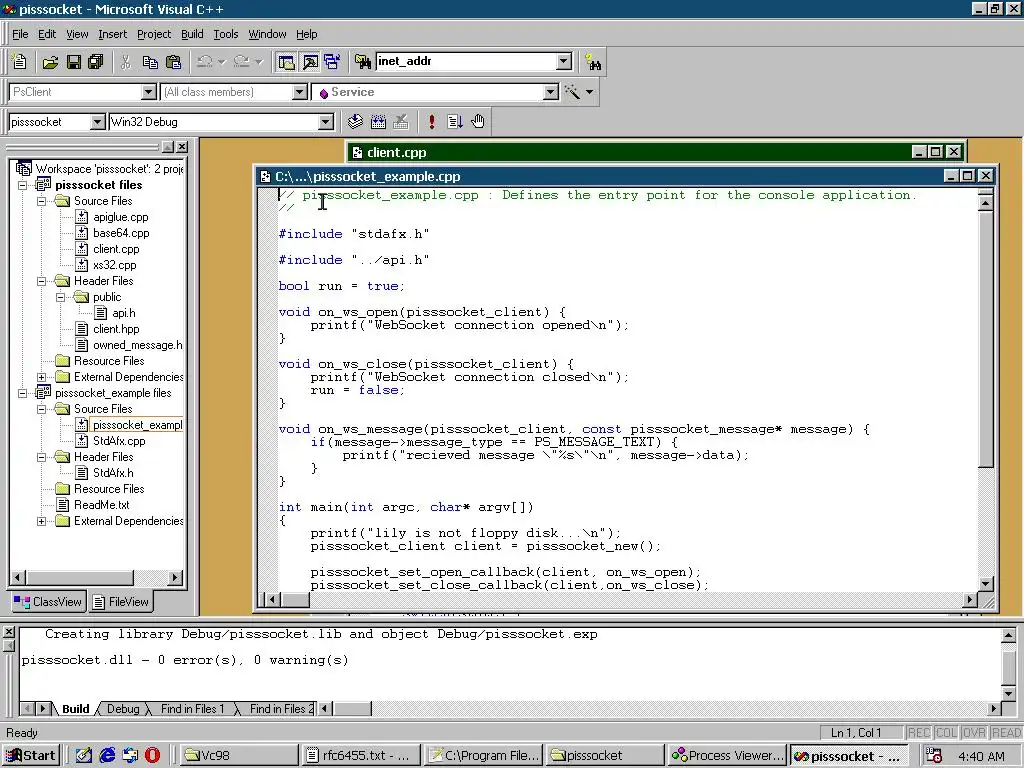Click the Save All toolbar icon
Viewport: 1024px width, 768px height.
point(96,62)
